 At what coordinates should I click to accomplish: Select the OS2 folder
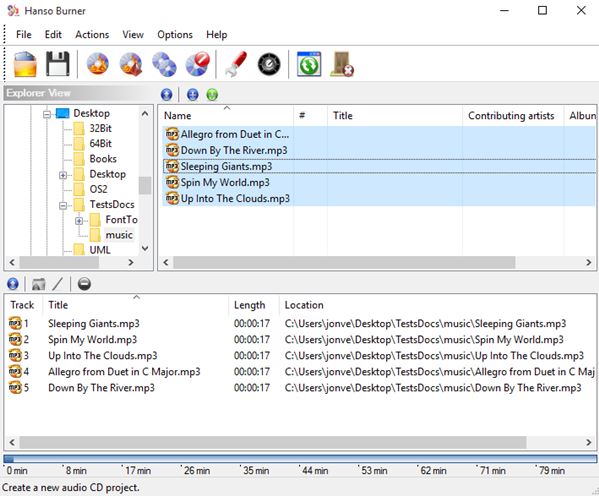pos(98,189)
